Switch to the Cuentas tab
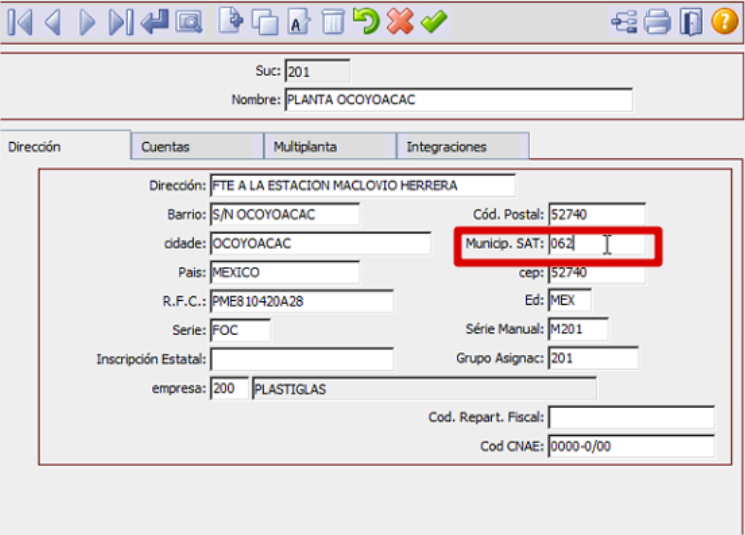 click(197, 147)
